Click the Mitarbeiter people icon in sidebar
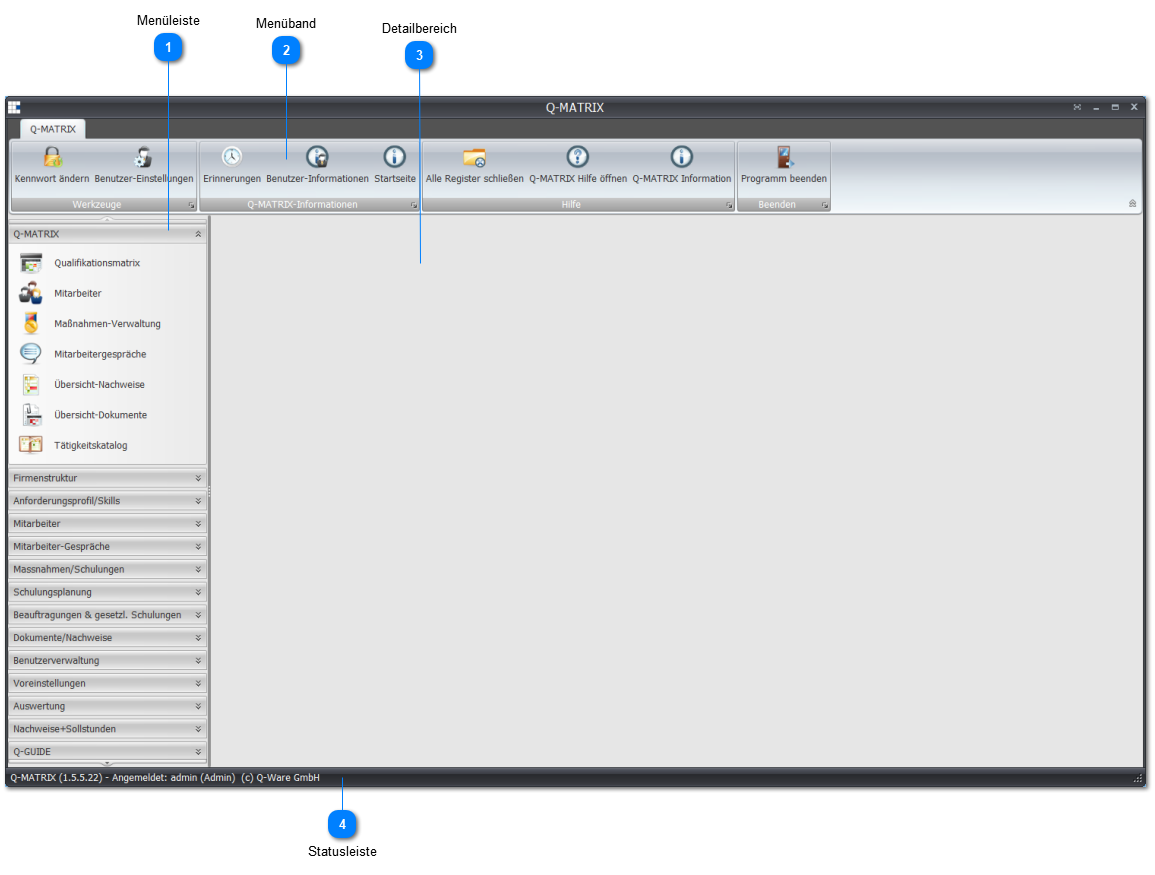 click(x=31, y=293)
